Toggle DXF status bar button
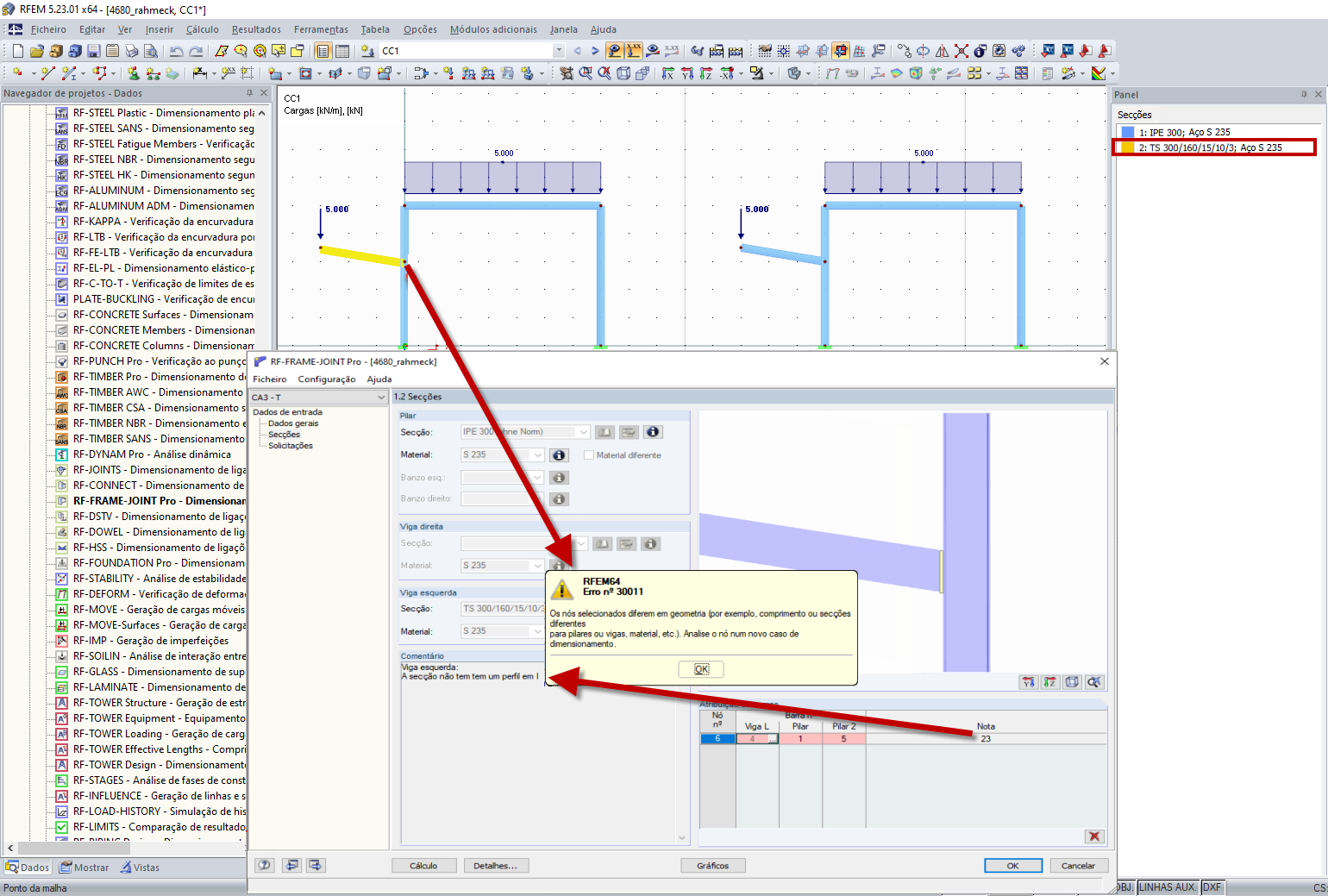The width and height of the screenshot is (1328, 896). tap(1212, 887)
